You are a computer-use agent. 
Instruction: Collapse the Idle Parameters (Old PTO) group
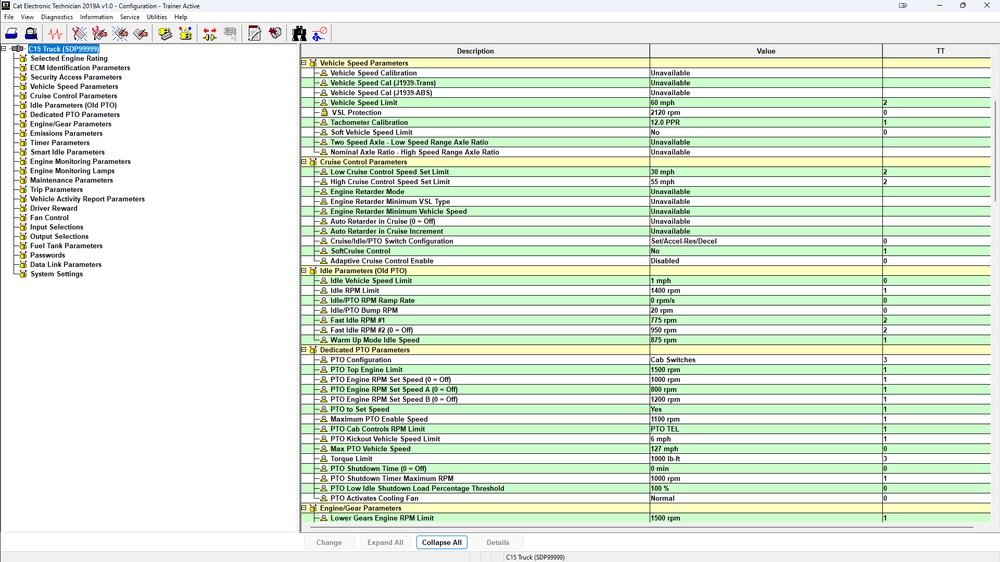point(304,270)
